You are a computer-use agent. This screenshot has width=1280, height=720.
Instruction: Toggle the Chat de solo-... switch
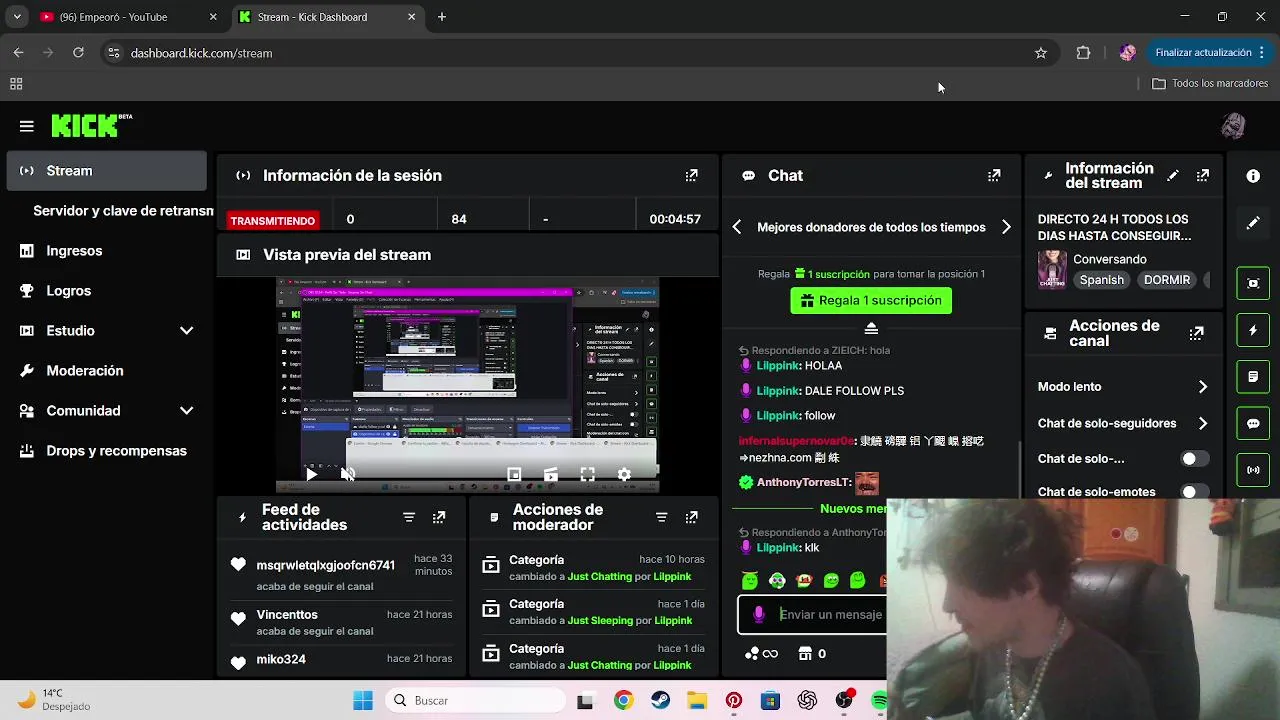coord(1195,459)
